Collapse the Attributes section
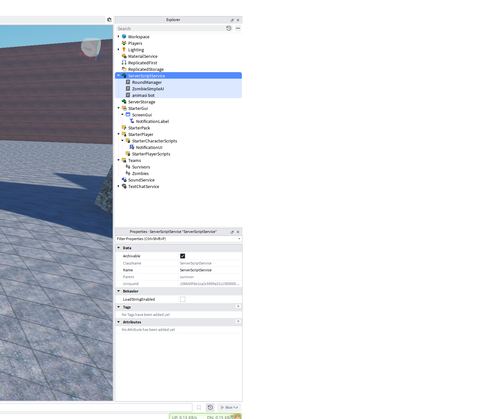500x419 pixels. [119, 322]
